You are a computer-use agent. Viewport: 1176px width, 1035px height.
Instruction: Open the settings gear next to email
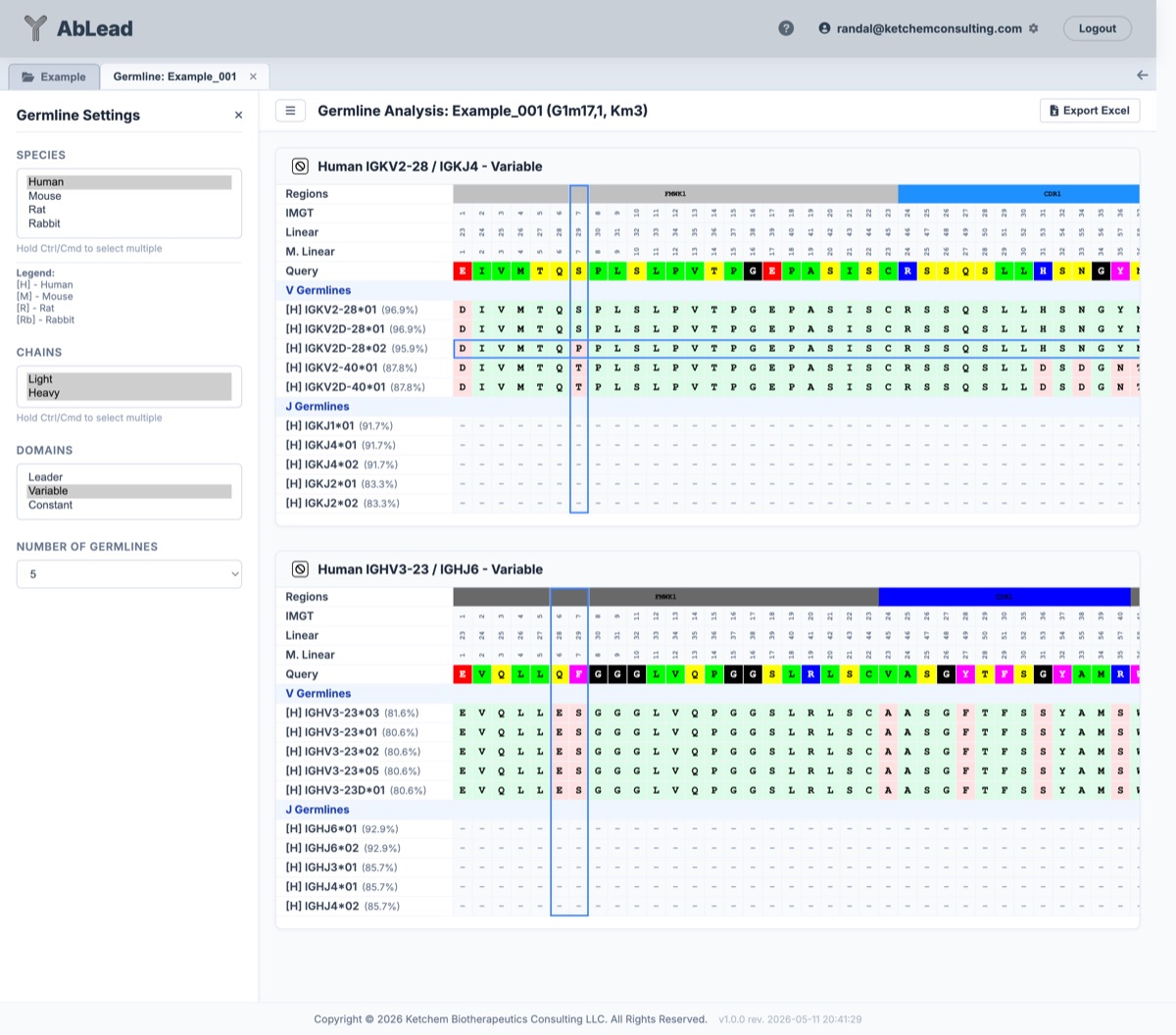click(1033, 28)
